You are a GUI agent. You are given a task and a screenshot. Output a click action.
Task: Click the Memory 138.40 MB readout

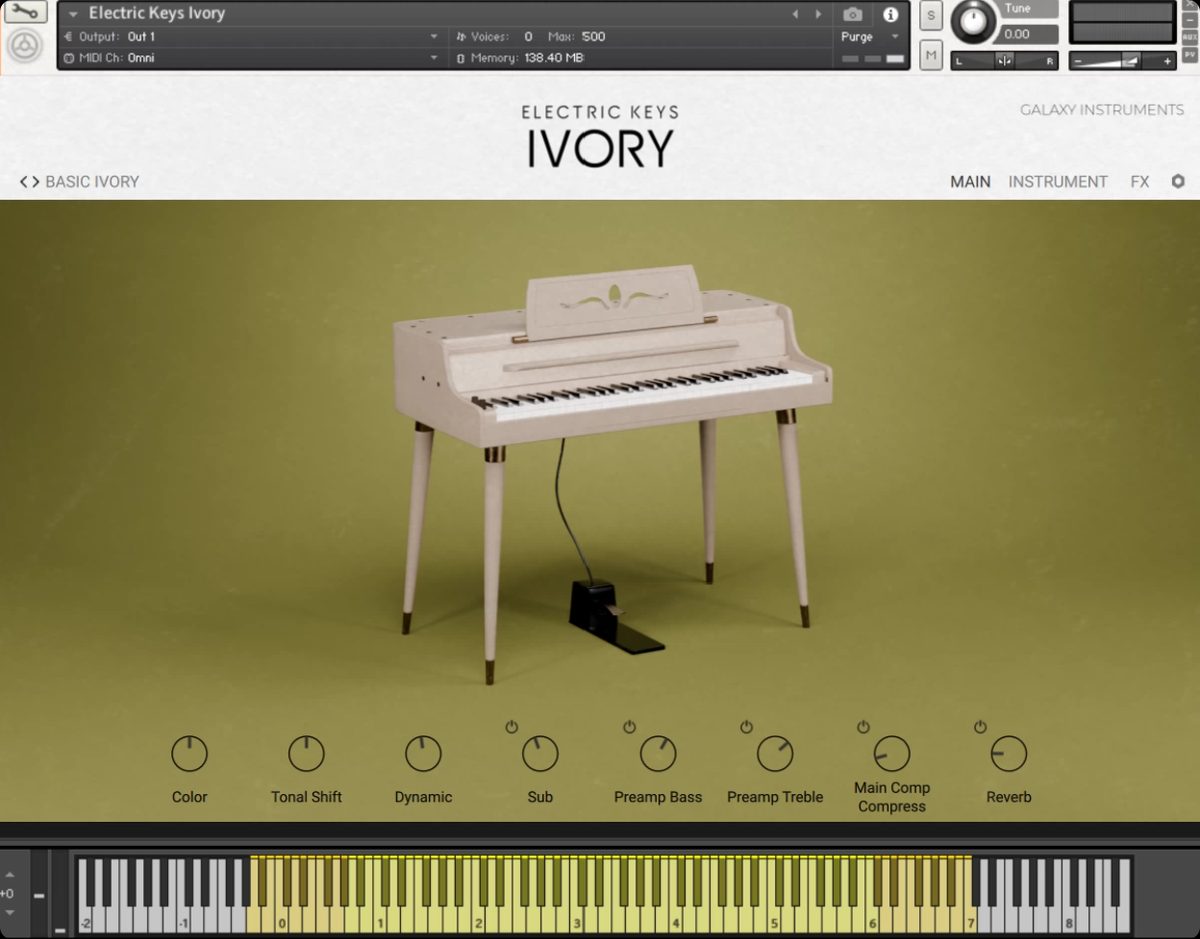(553, 58)
